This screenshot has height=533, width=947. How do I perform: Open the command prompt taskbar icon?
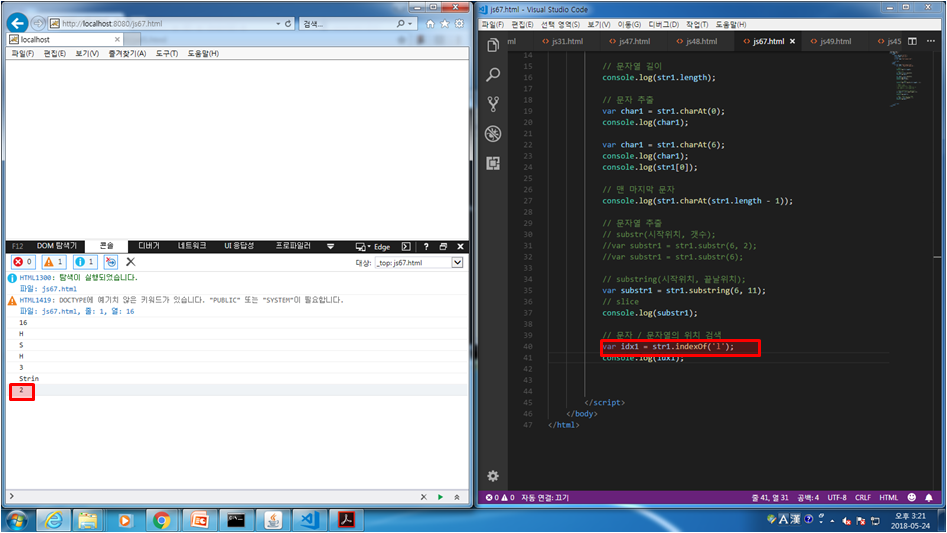coord(236,520)
